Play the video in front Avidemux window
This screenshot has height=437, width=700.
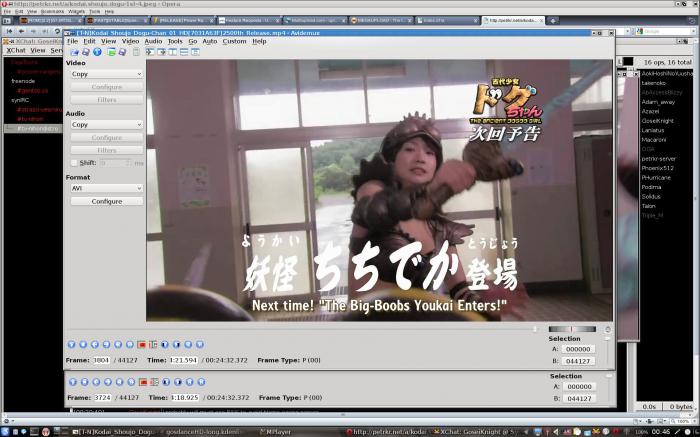71,345
